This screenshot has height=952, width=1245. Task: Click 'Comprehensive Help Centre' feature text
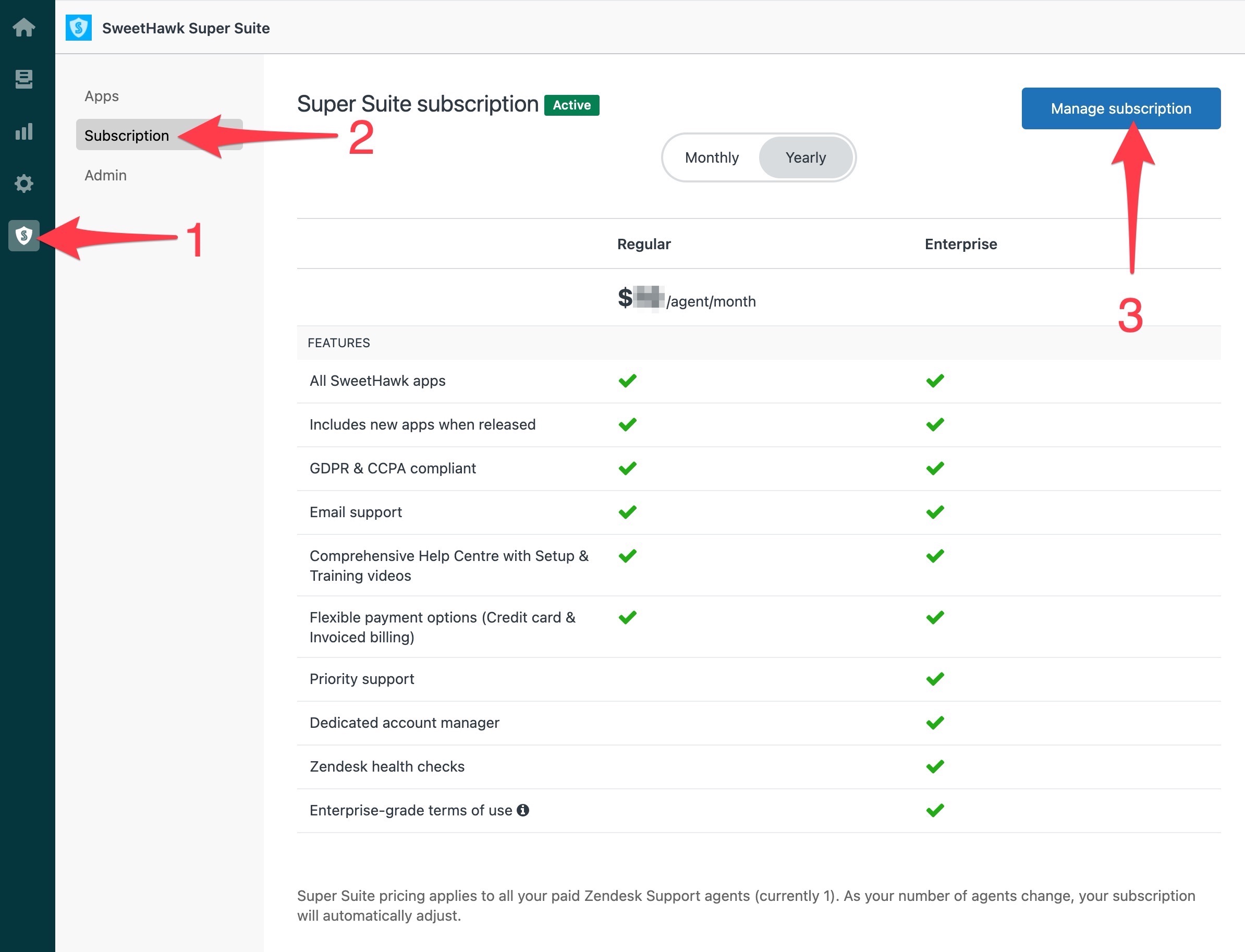[449, 566]
